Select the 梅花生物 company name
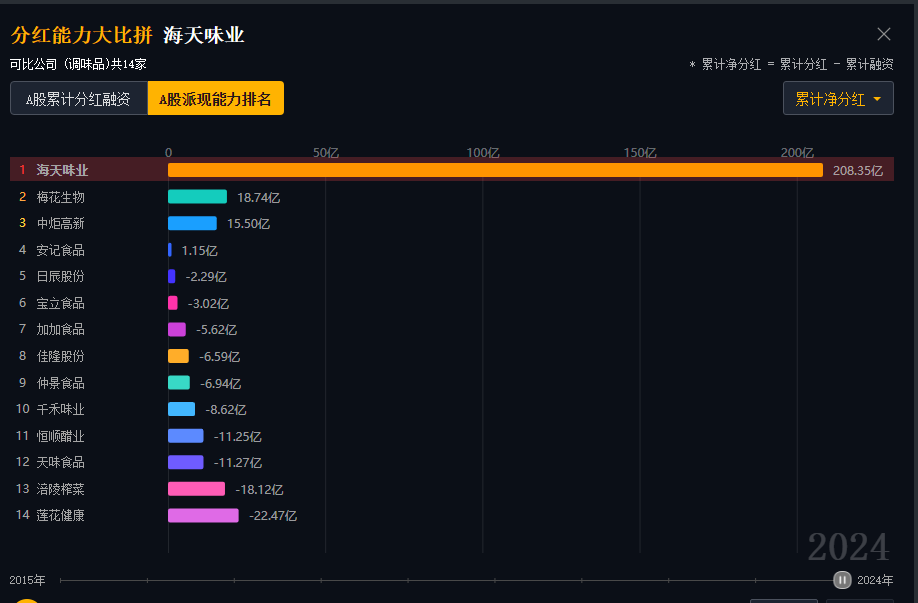Viewport: 918px width, 603px height. (60, 197)
